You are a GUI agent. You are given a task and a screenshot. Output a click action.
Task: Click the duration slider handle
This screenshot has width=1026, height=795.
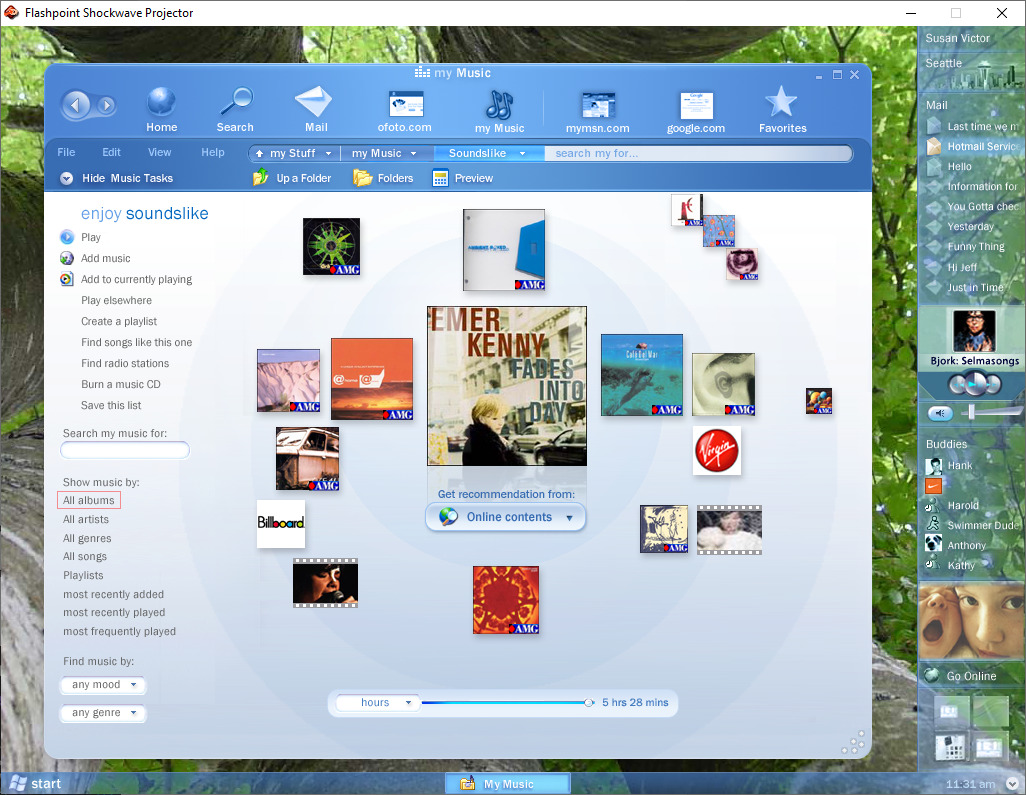pyautogui.click(x=588, y=703)
